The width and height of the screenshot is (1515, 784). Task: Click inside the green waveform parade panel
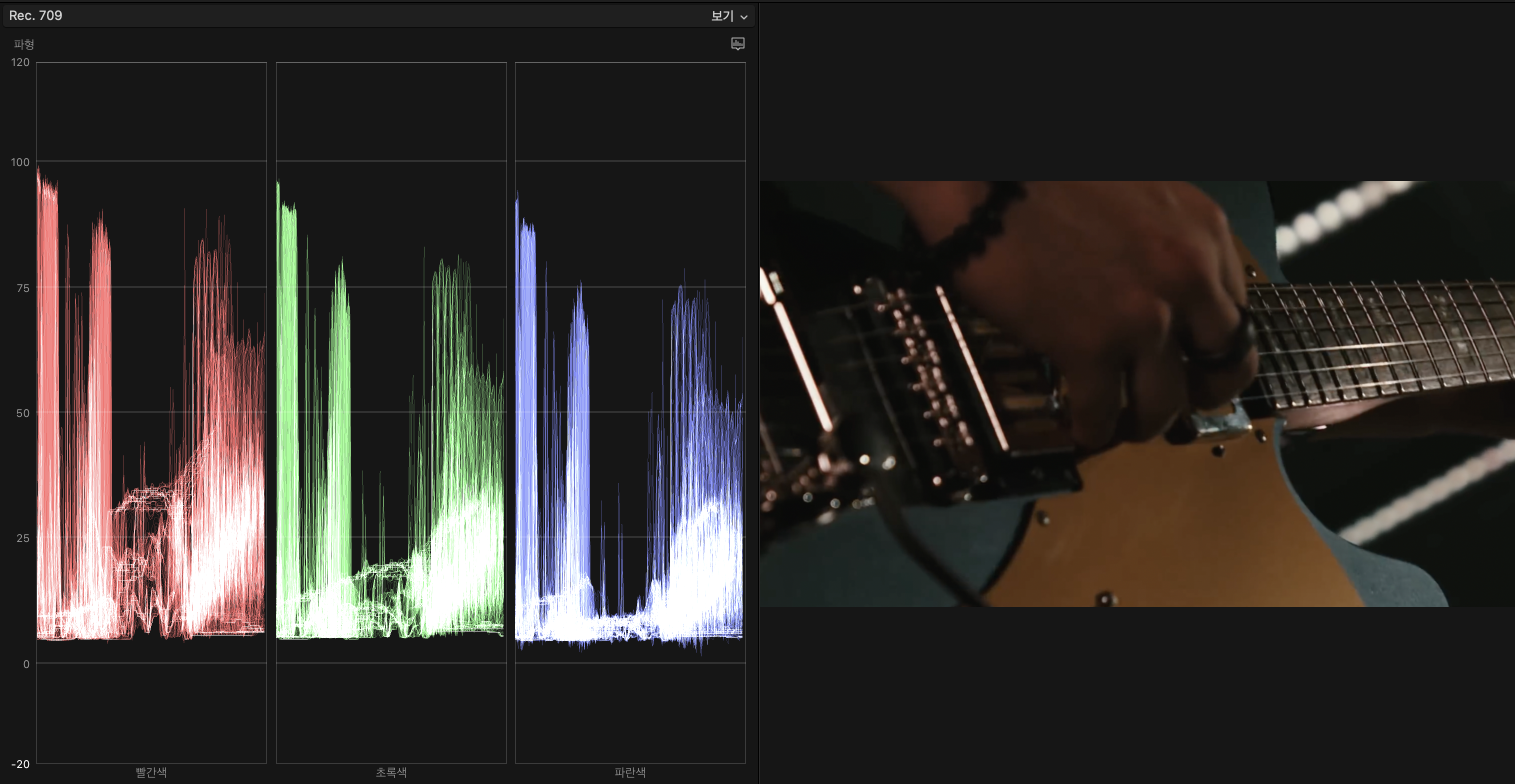point(391,411)
